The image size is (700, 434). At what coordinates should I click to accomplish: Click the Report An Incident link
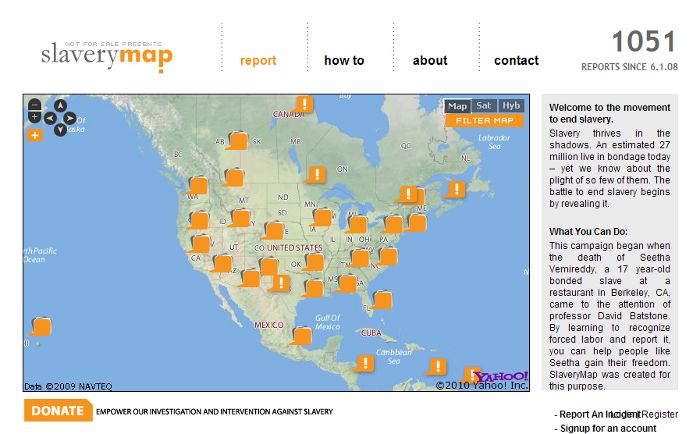600,414
